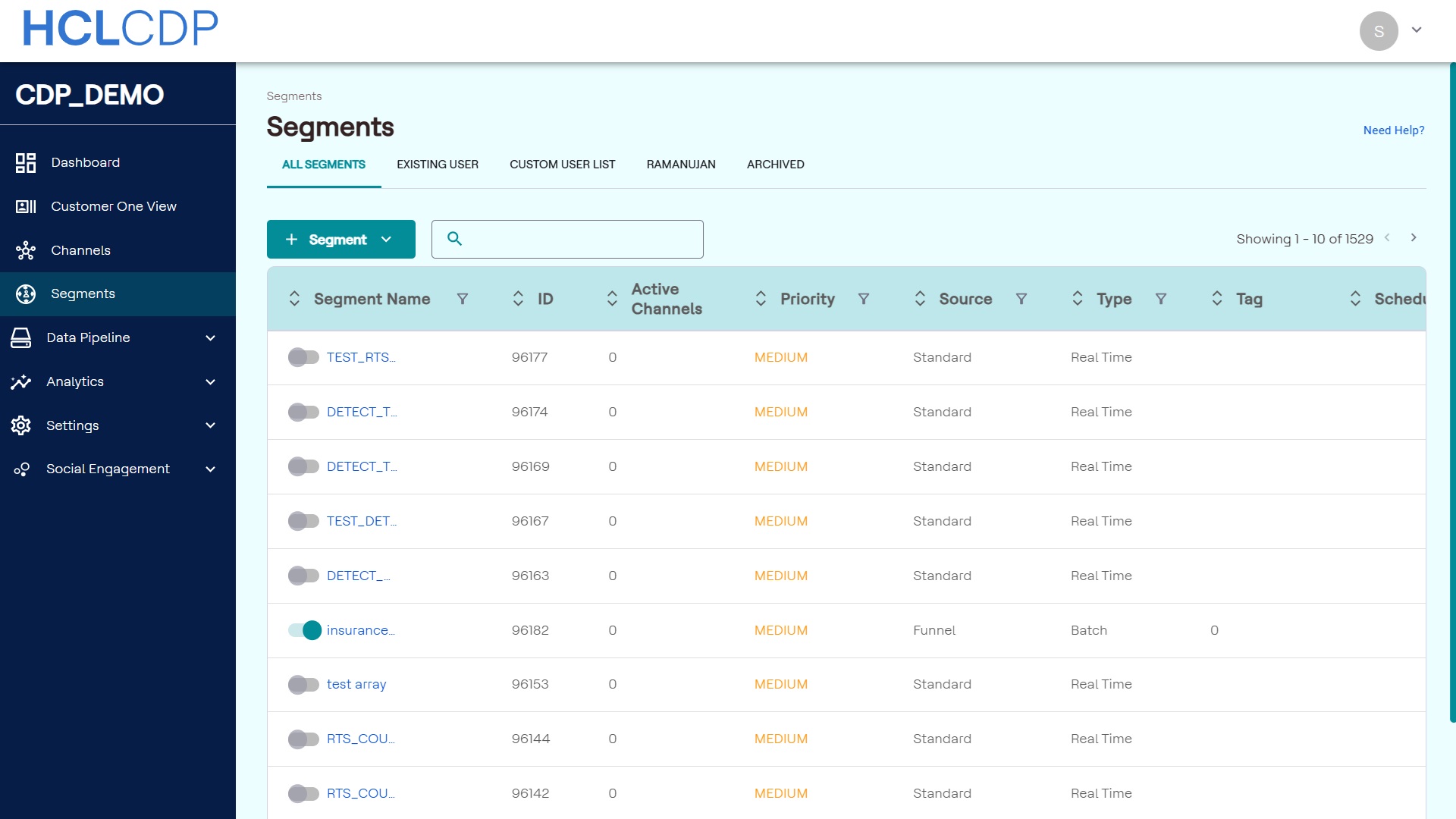Viewport: 1456px width, 819px height.
Task: Enable the test array segment toggle
Action: click(304, 685)
